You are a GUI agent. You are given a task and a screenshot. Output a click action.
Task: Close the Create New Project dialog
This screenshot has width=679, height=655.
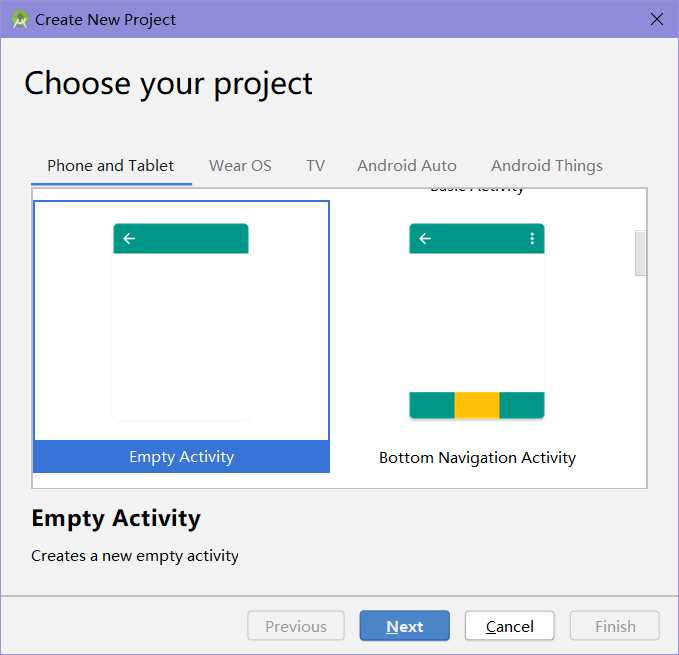click(x=656, y=19)
